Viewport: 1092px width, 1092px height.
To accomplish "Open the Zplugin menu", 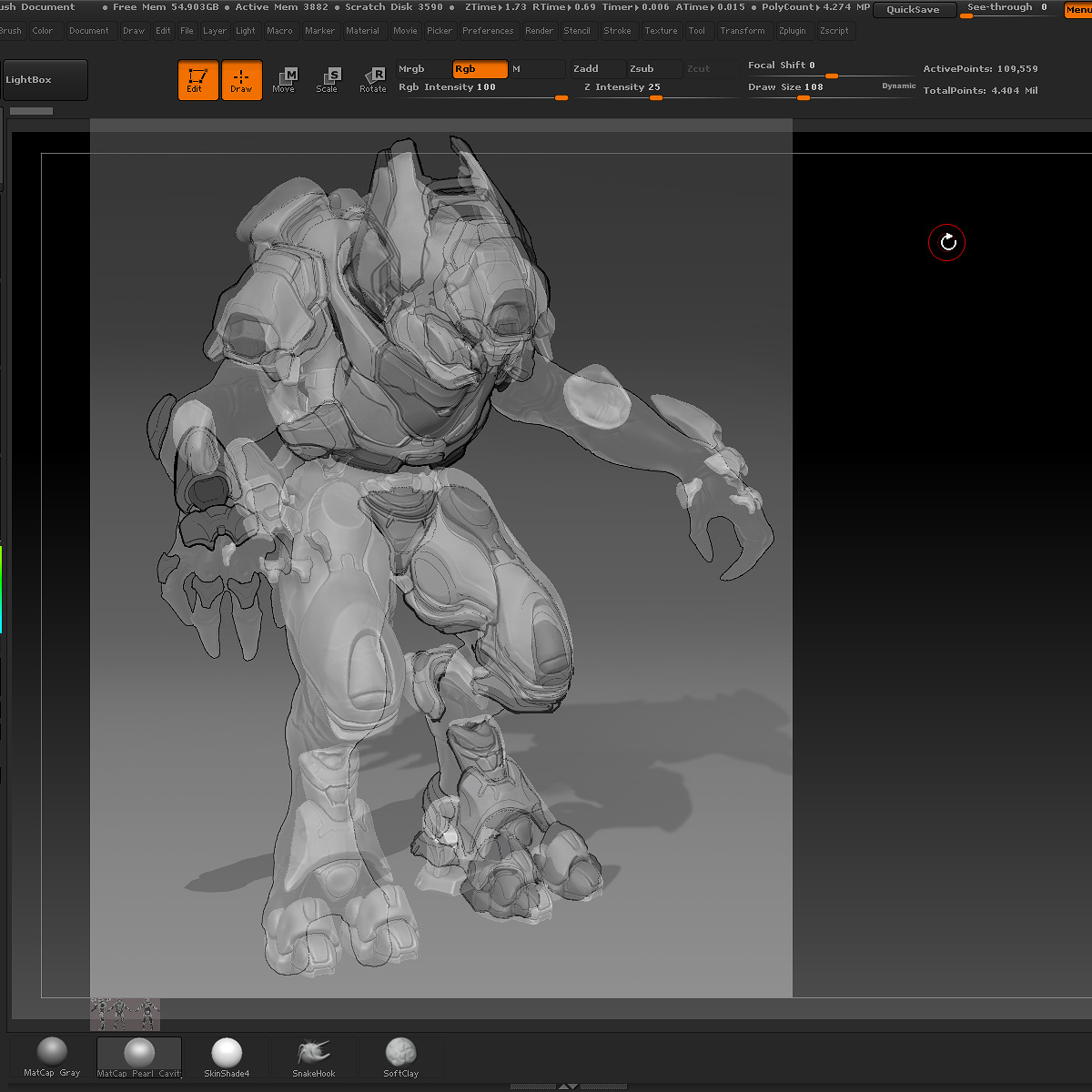I will [793, 31].
